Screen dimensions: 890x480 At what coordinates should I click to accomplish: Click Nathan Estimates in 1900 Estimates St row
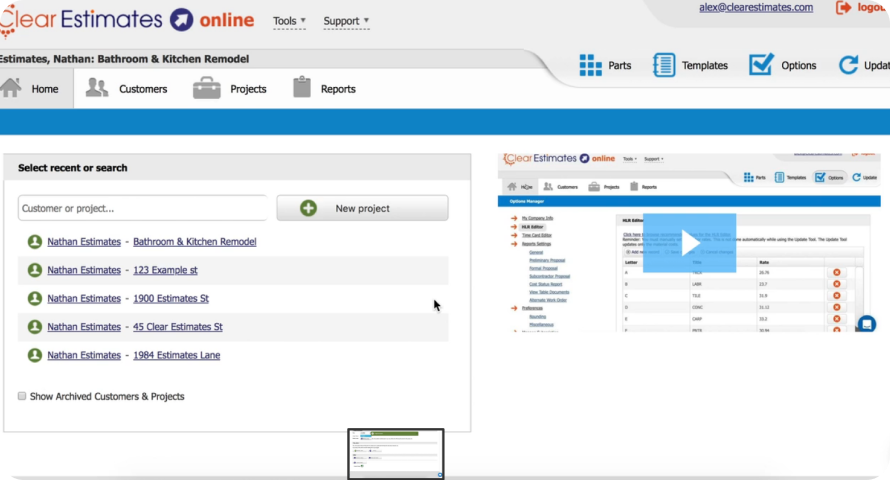(x=84, y=298)
